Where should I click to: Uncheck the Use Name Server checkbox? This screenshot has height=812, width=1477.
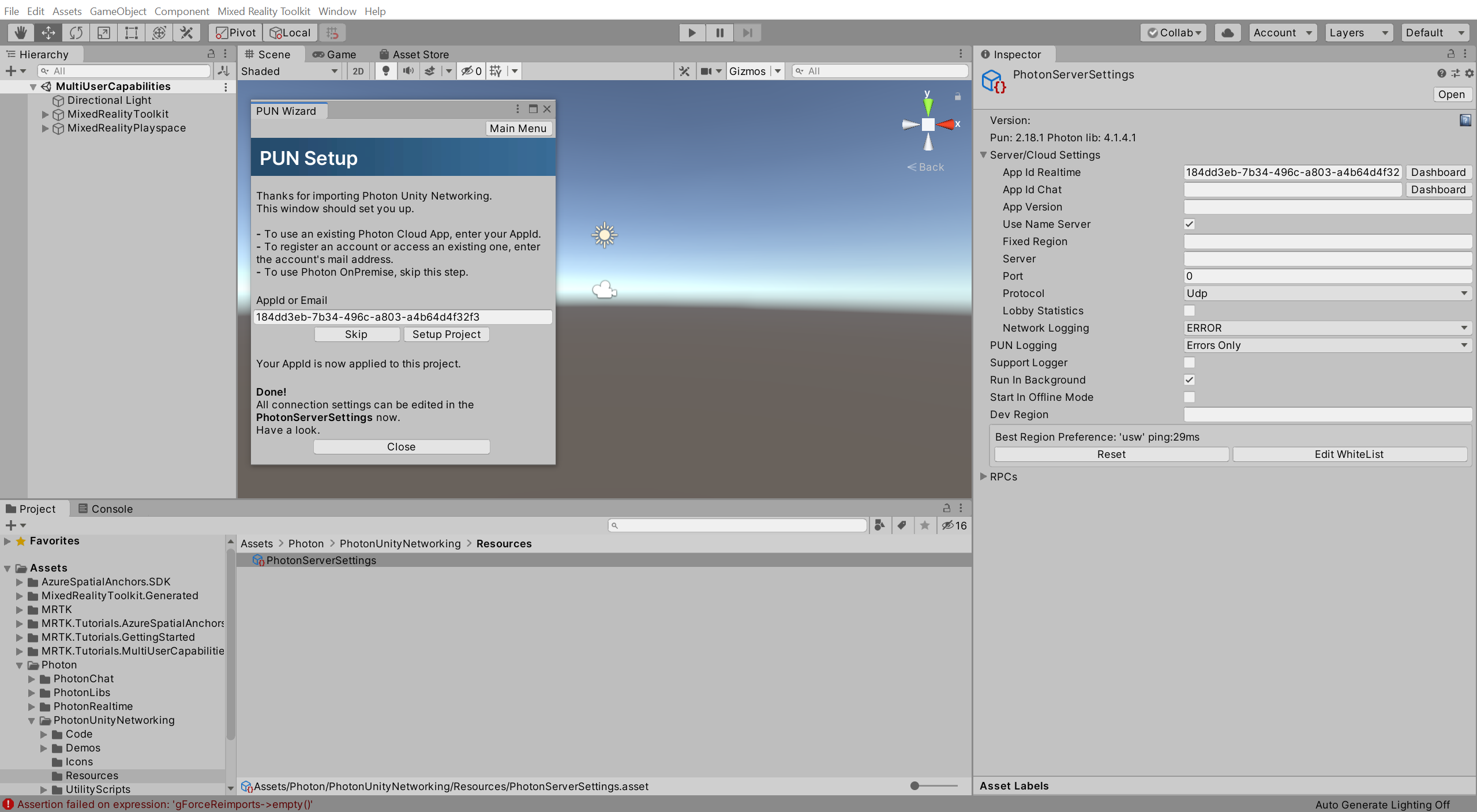(x=1190, y=224)
